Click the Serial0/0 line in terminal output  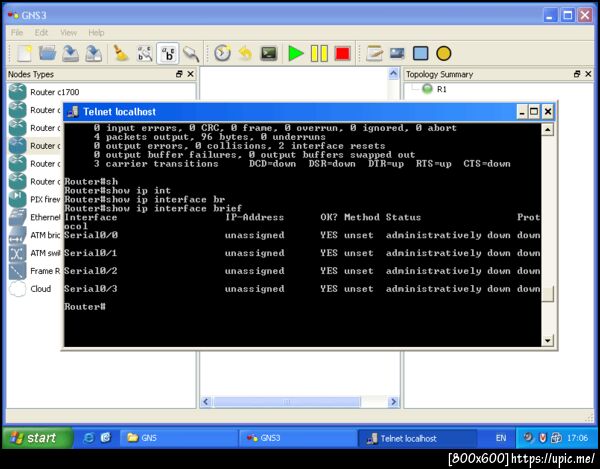[302, 235]
